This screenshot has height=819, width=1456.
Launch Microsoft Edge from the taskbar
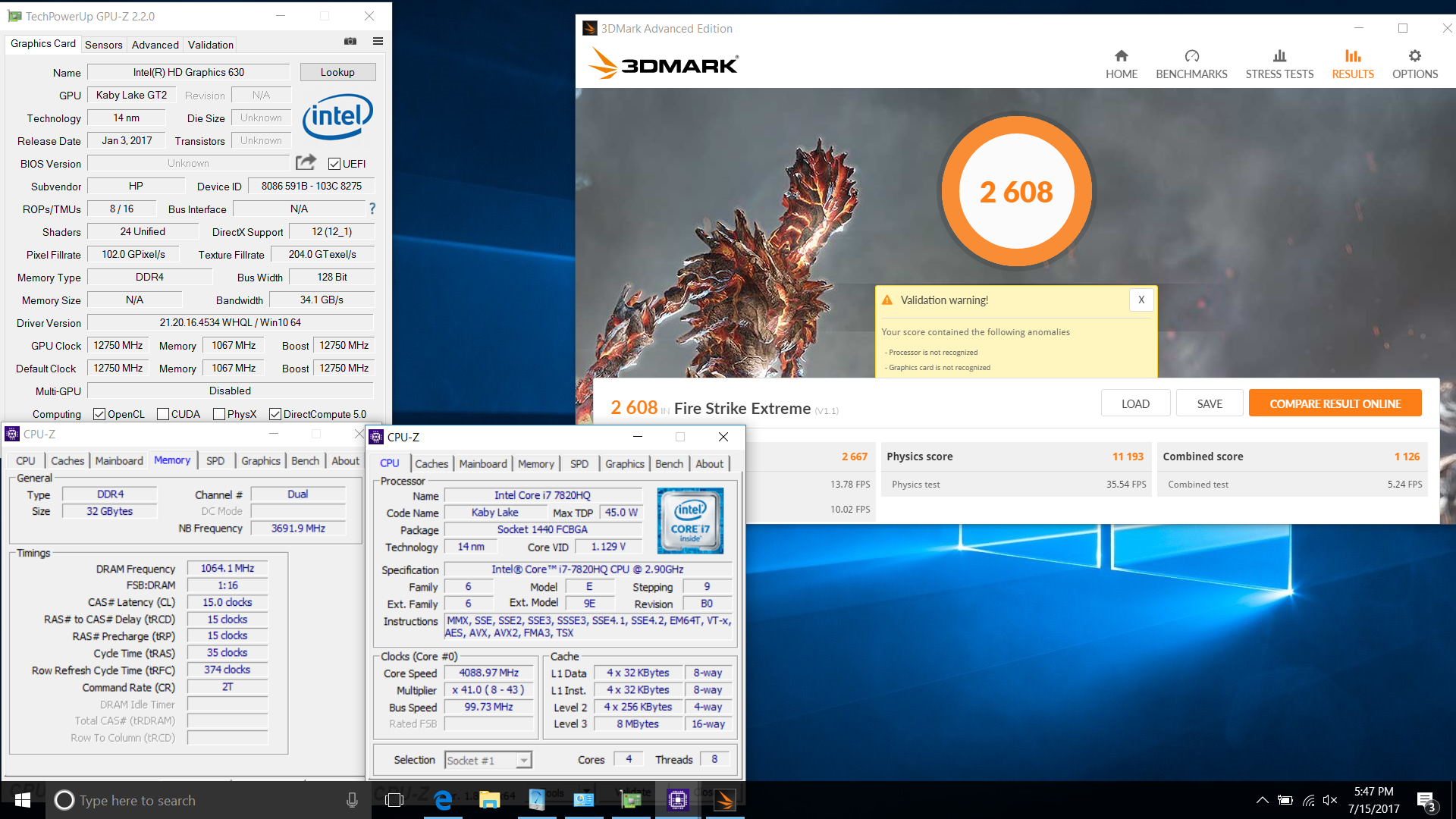click(x=443, y=800)
